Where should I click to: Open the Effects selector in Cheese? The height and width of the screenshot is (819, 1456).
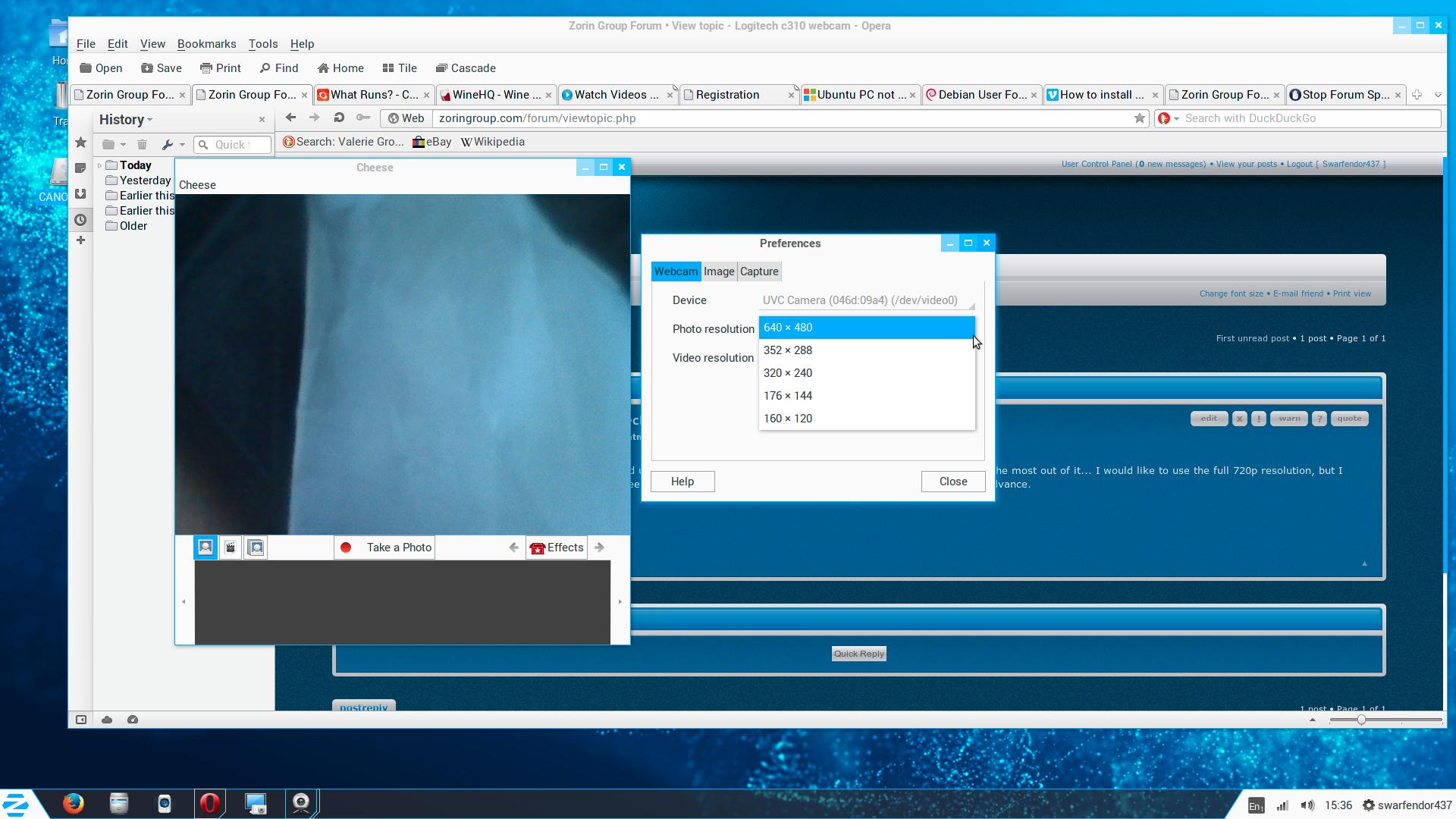557,548
